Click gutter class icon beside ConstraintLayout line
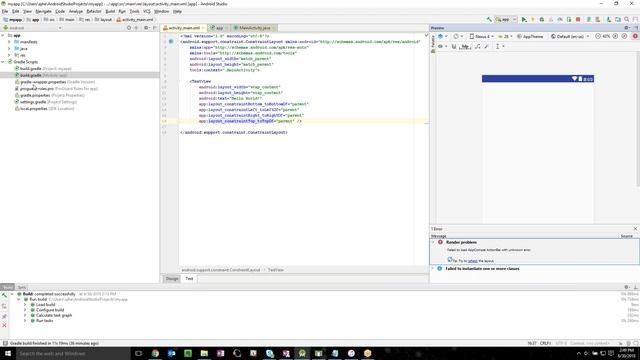640x360 pixels. coord(171,42)
